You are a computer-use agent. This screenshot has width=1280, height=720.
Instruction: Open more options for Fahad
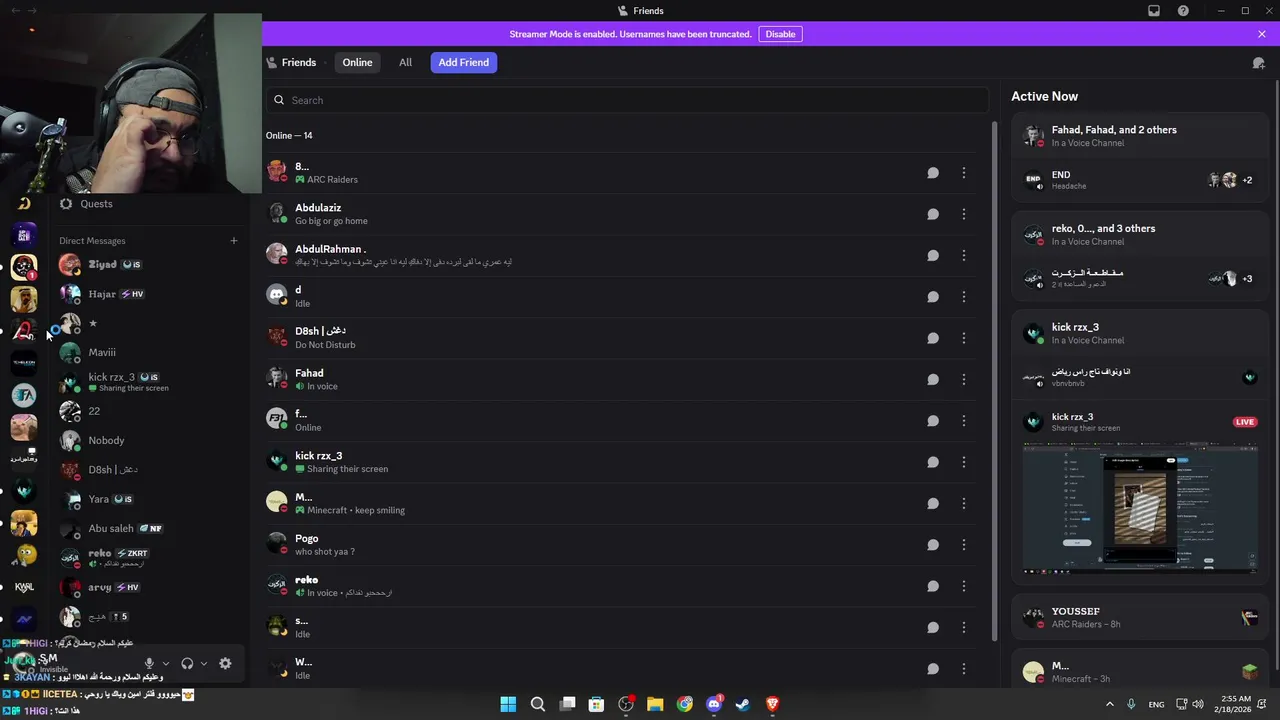[x=964, y=379]
